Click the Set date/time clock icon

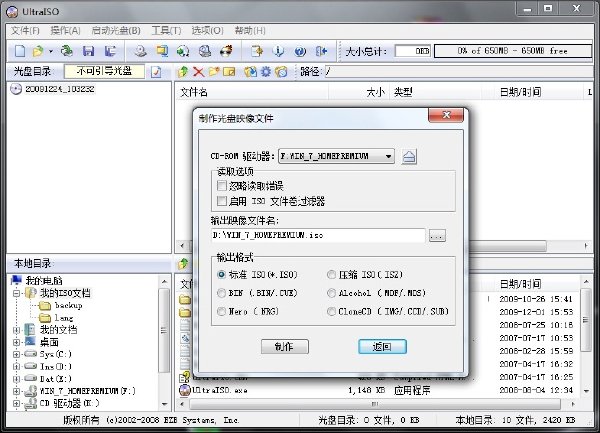281,72
